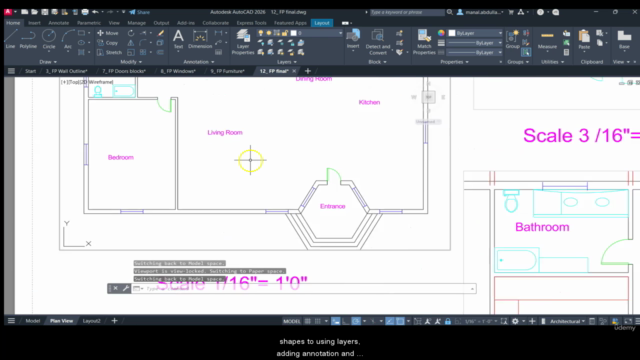Click the Copy tool in Modify
The height and width of the screenshot is (360, 640).
click(108, 43)
